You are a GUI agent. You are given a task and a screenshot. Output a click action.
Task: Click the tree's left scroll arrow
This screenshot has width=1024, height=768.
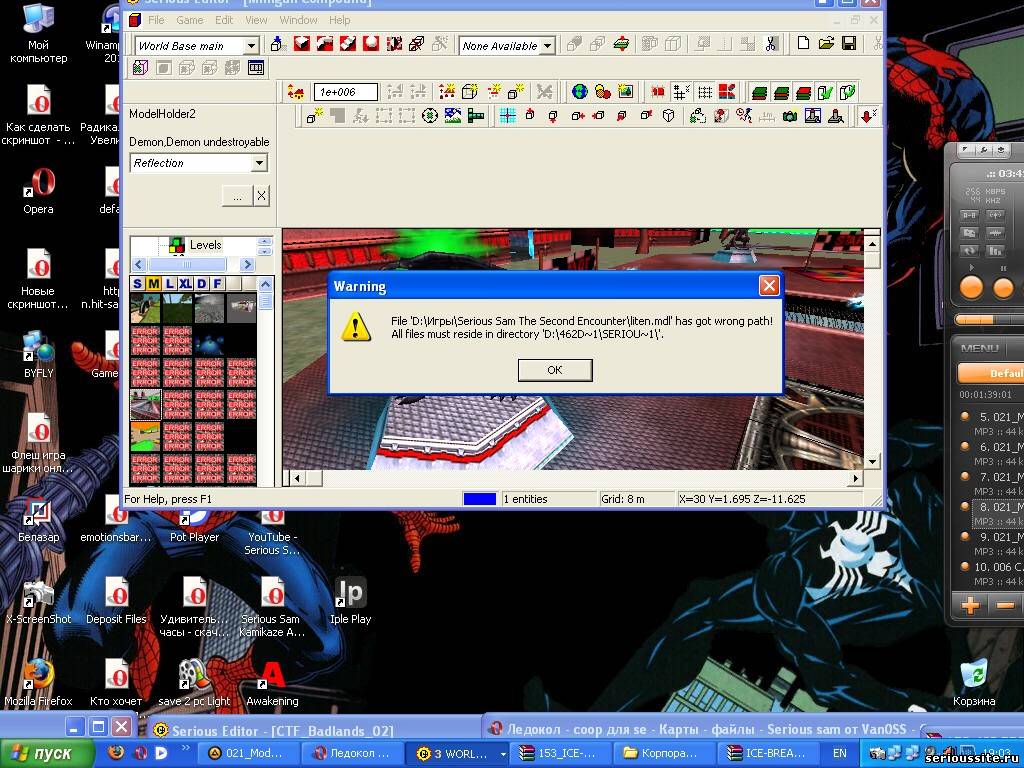[138, 264]
